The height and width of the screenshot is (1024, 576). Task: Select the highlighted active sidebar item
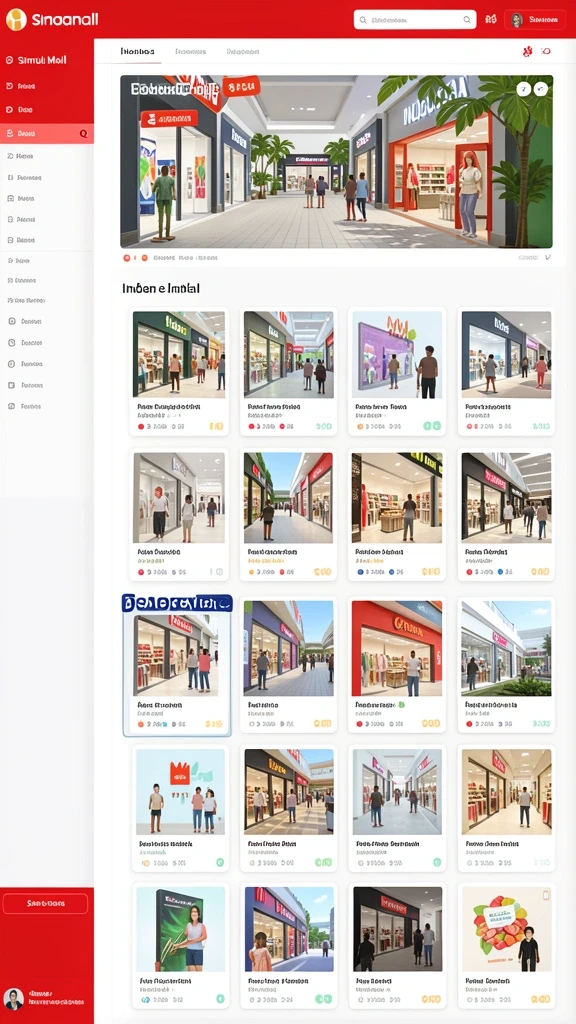coord(47,133)
